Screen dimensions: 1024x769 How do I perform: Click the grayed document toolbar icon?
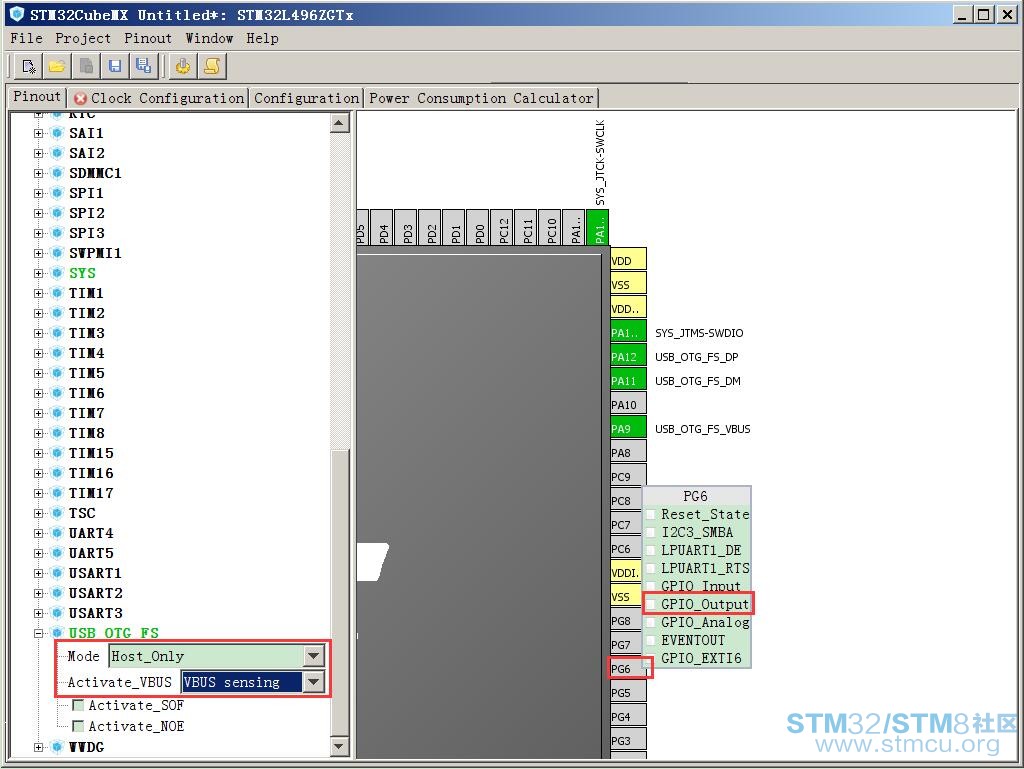86,66
